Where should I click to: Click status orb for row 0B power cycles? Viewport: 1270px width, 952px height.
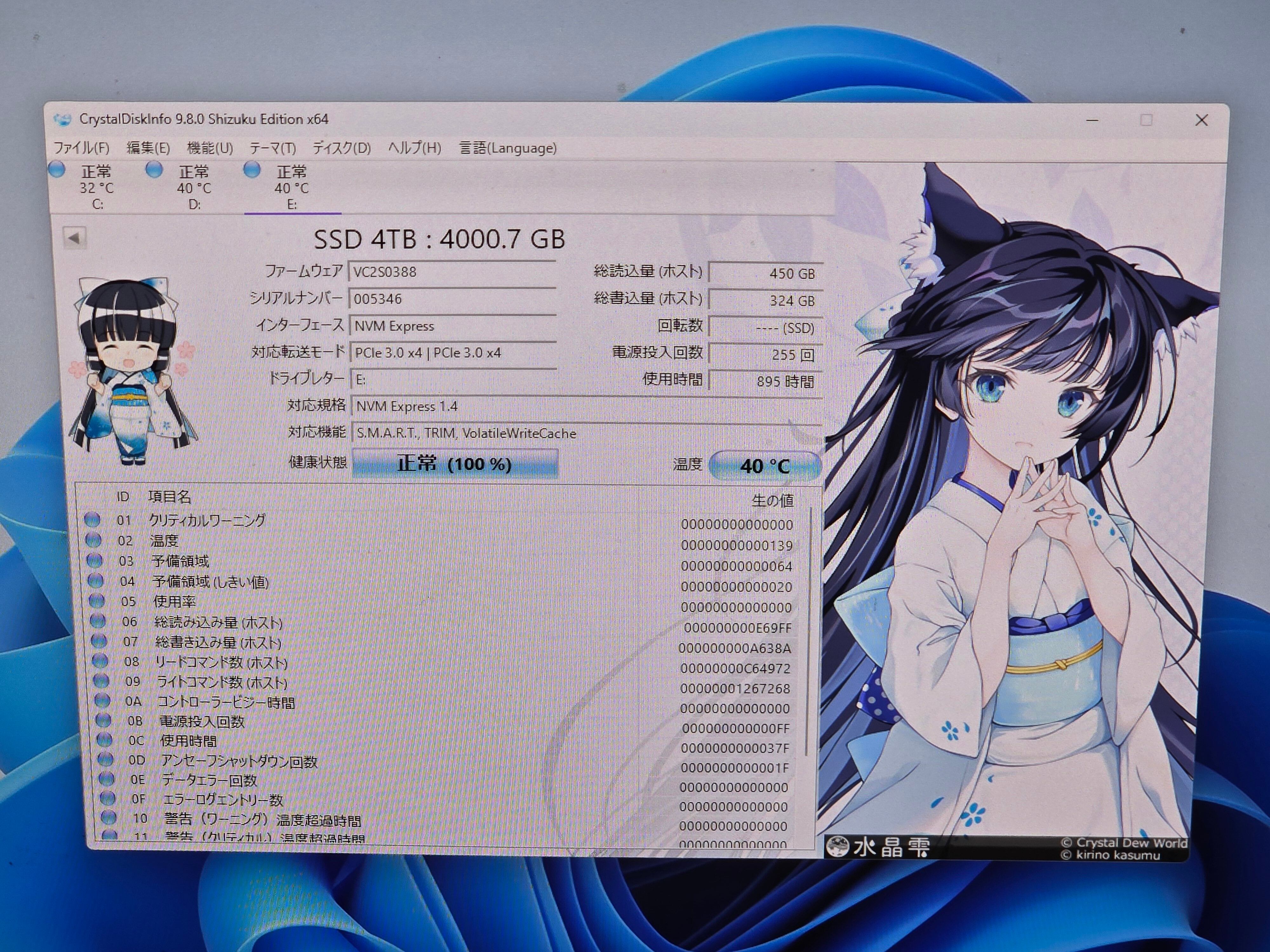click(103, 720)
